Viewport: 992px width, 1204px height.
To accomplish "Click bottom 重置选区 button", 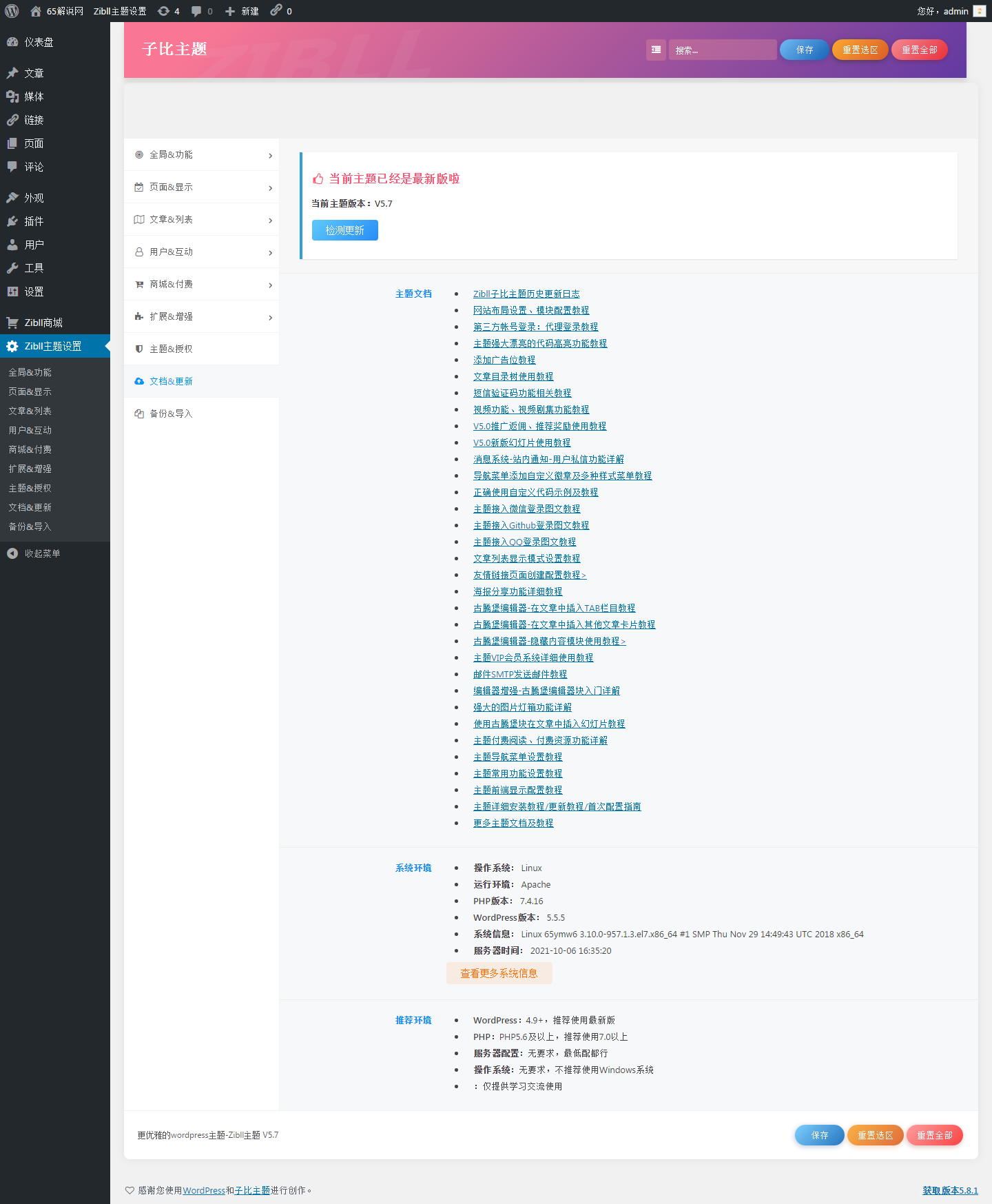I will tap(876, 1135).
